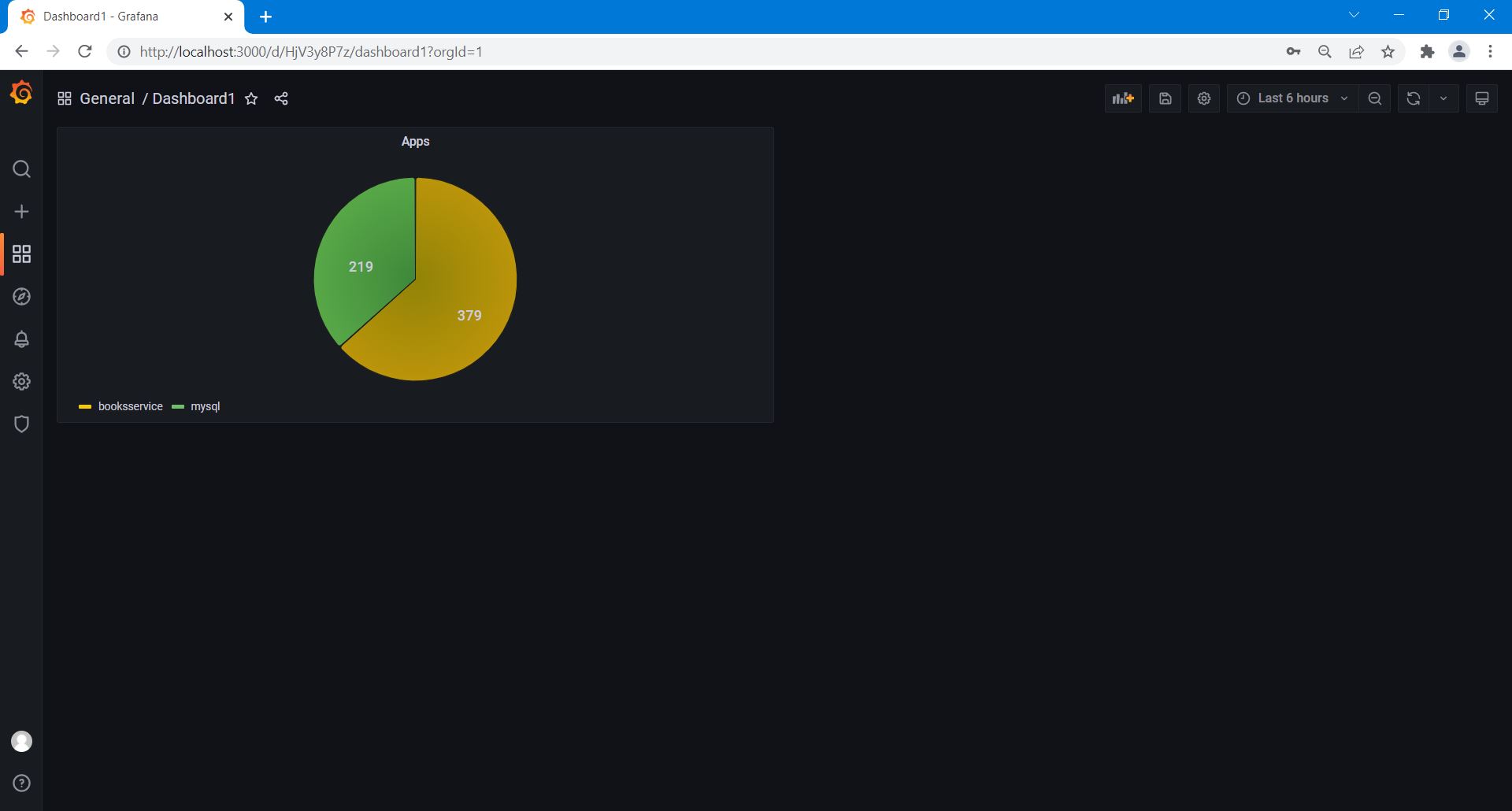This screenshot has width=1512, height=811.
Task: Mark Dashboard1 as favorite with star
Action: tap(251, 98)
